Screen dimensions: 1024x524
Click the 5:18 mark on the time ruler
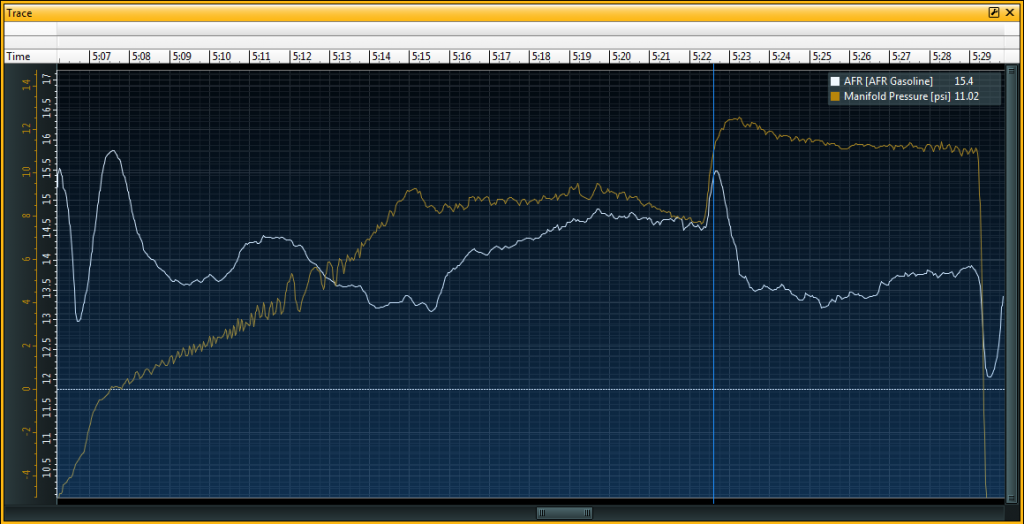point(541,57)
